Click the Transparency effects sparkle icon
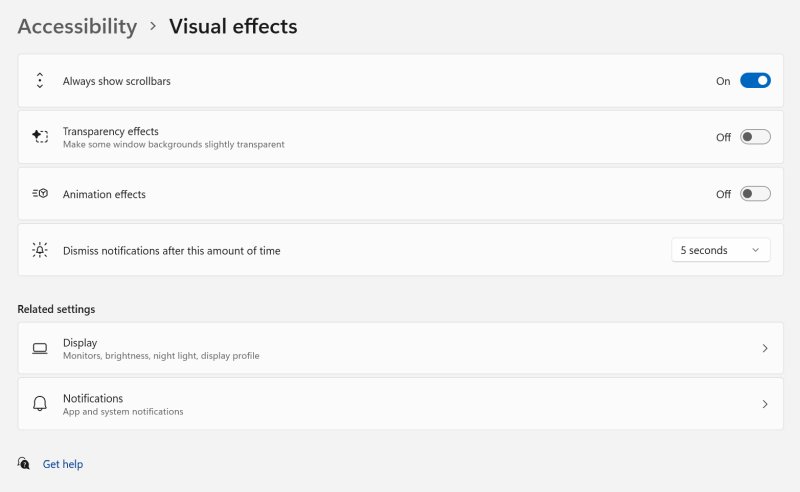 [40, 136]
